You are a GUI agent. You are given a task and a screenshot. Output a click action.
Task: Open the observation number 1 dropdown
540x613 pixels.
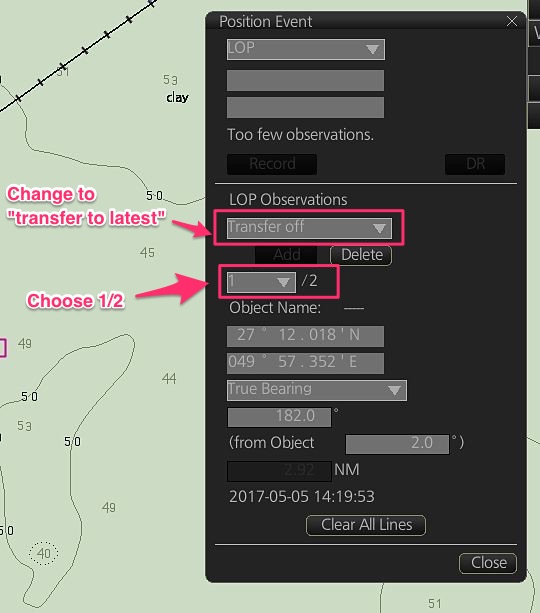coord(261,282)
